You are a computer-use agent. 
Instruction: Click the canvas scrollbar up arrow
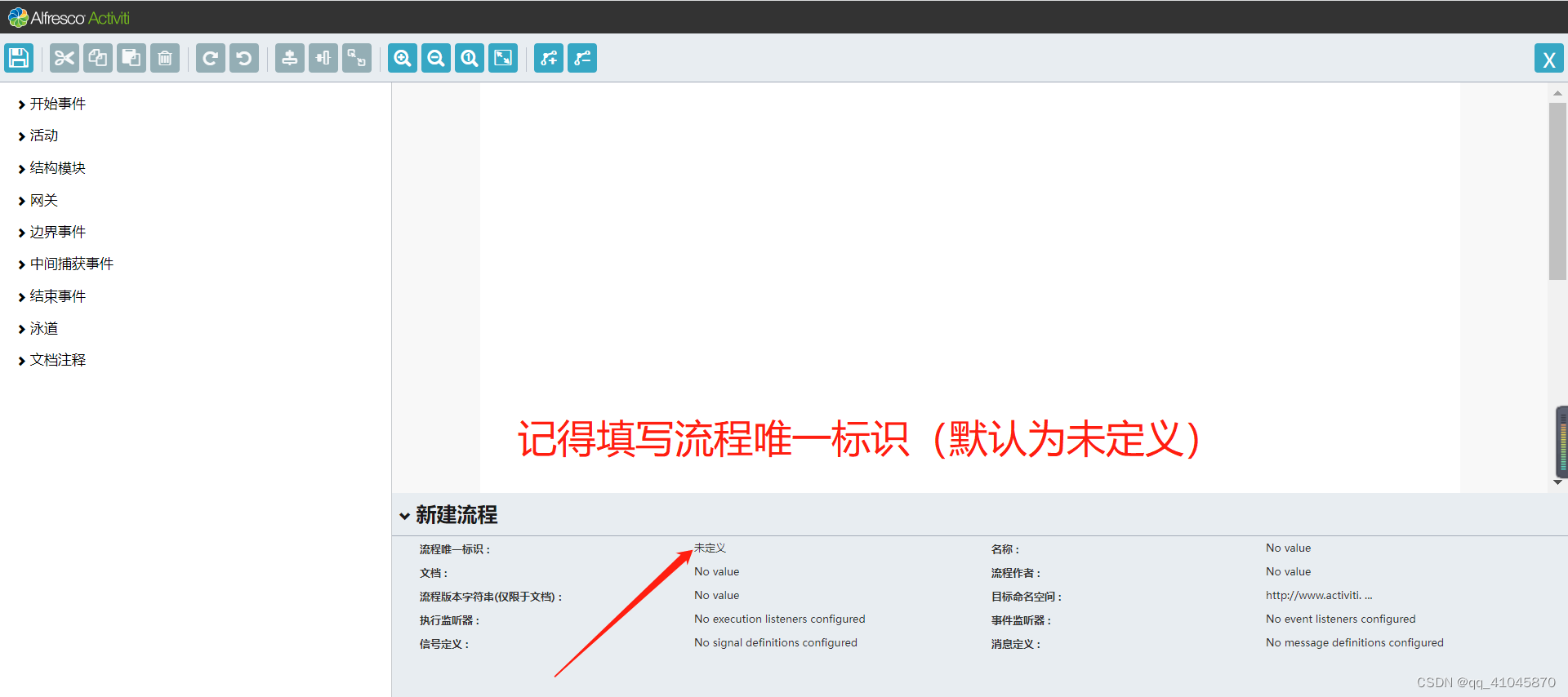[1557, 93]
